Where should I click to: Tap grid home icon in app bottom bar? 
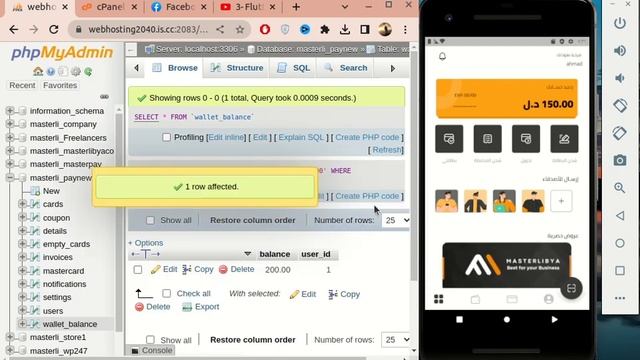pos(439,299)
